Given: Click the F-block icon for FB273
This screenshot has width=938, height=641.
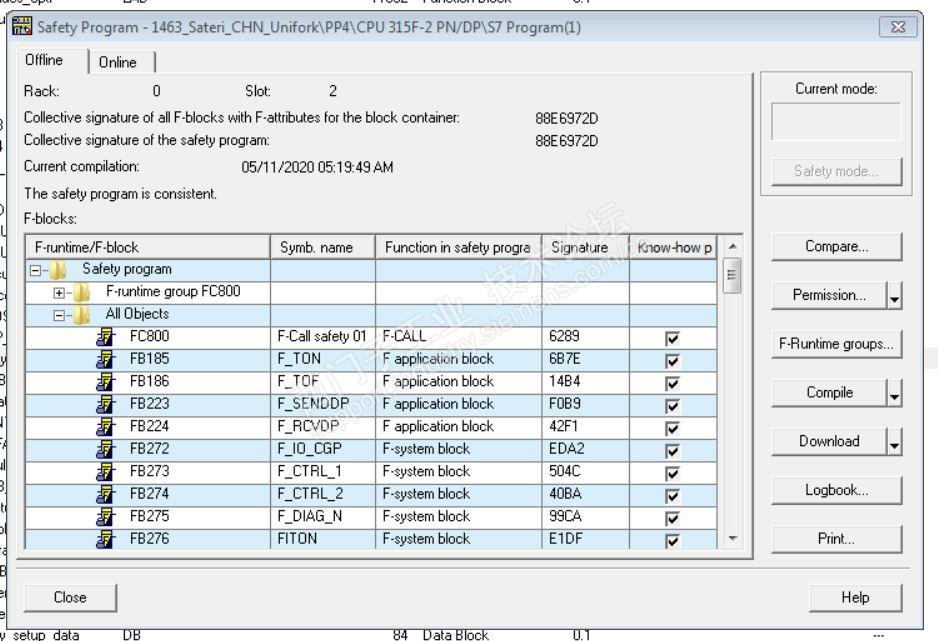Looking at the screenshot, I should 105,472.
